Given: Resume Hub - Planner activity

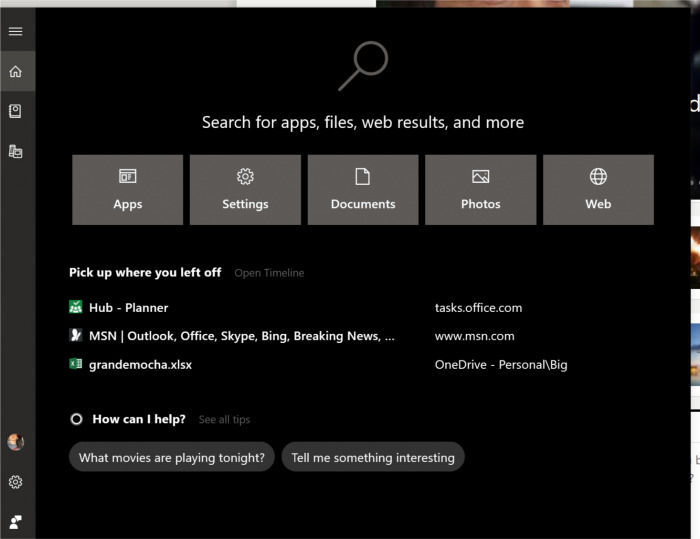Looking at the screenshot, I should pyautogui.click(x=128, y=308).
